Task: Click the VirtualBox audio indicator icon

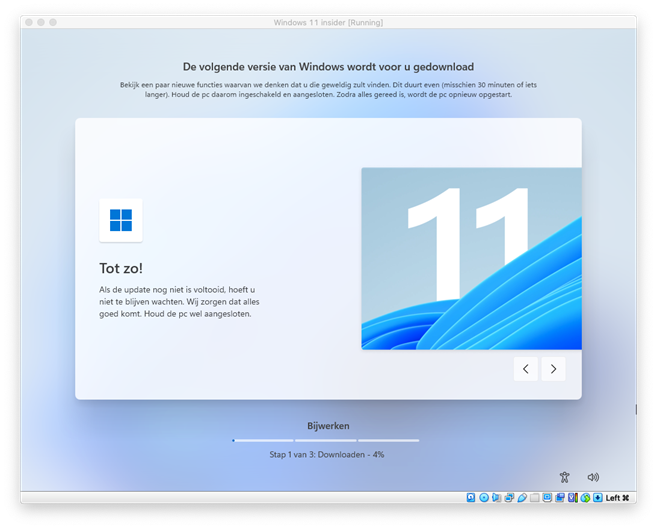Action: [x=496, y=498]
